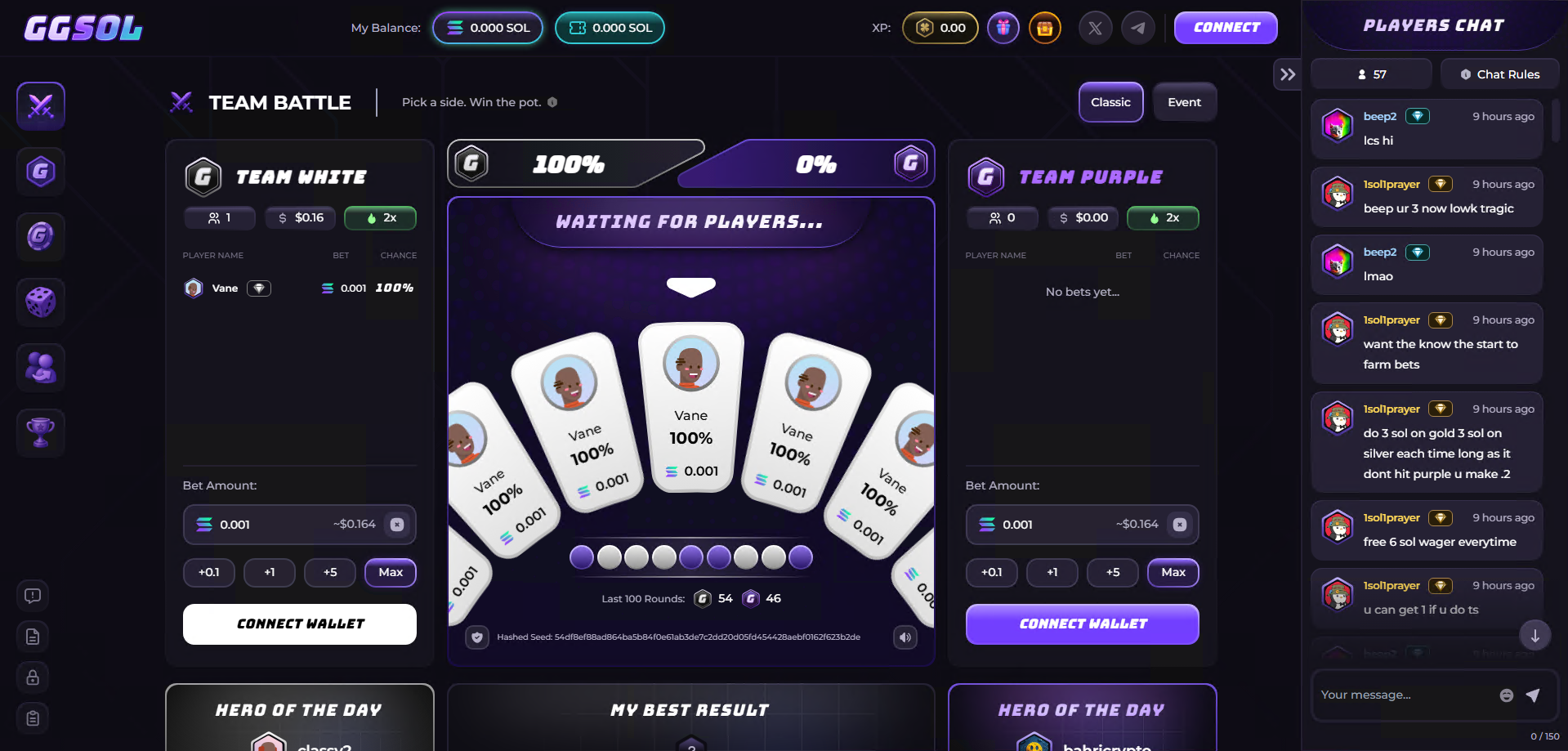1568x751 pixels.
Task: Clear the Team Purple bet amount field
Action: tap(1180, 525)
